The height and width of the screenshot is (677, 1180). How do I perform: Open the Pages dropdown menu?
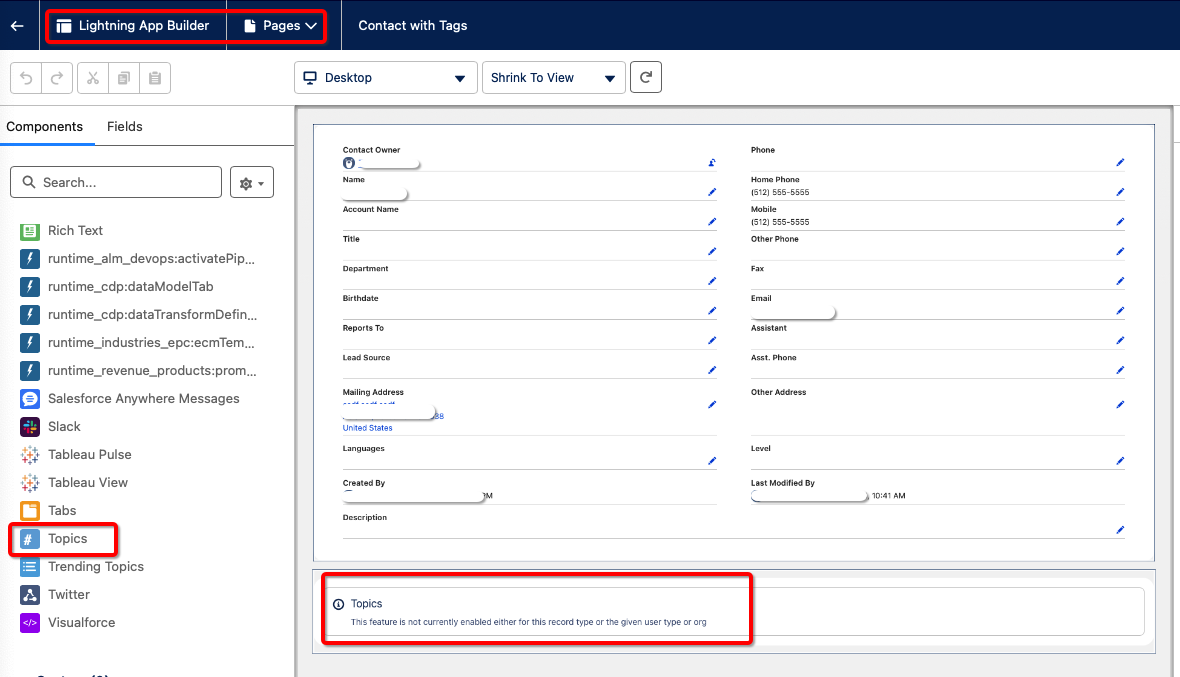[x=281, y=26]
